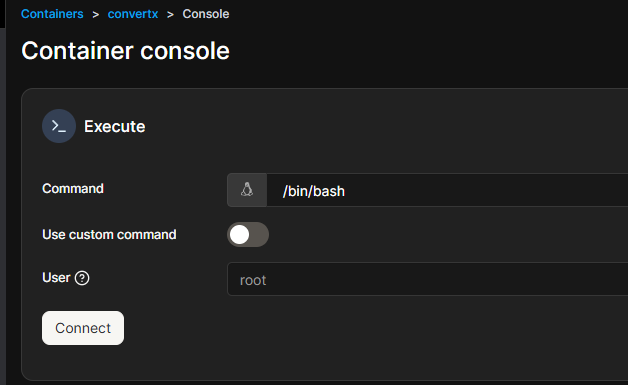Click the Execute section title
Viewport: 628px width, 385px height.
tap(115, 127)
